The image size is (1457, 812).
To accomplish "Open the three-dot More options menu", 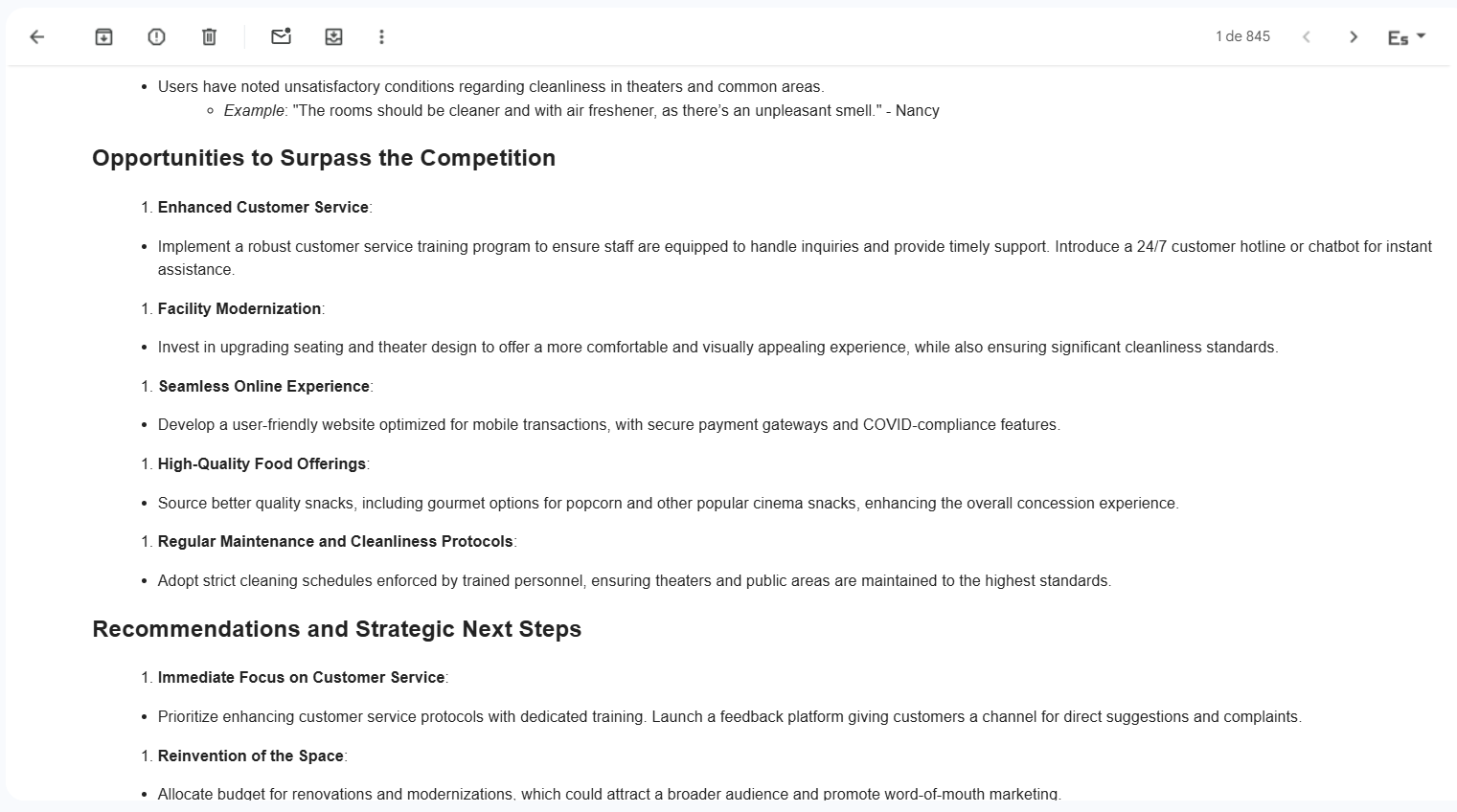I will tap(381, 36).
